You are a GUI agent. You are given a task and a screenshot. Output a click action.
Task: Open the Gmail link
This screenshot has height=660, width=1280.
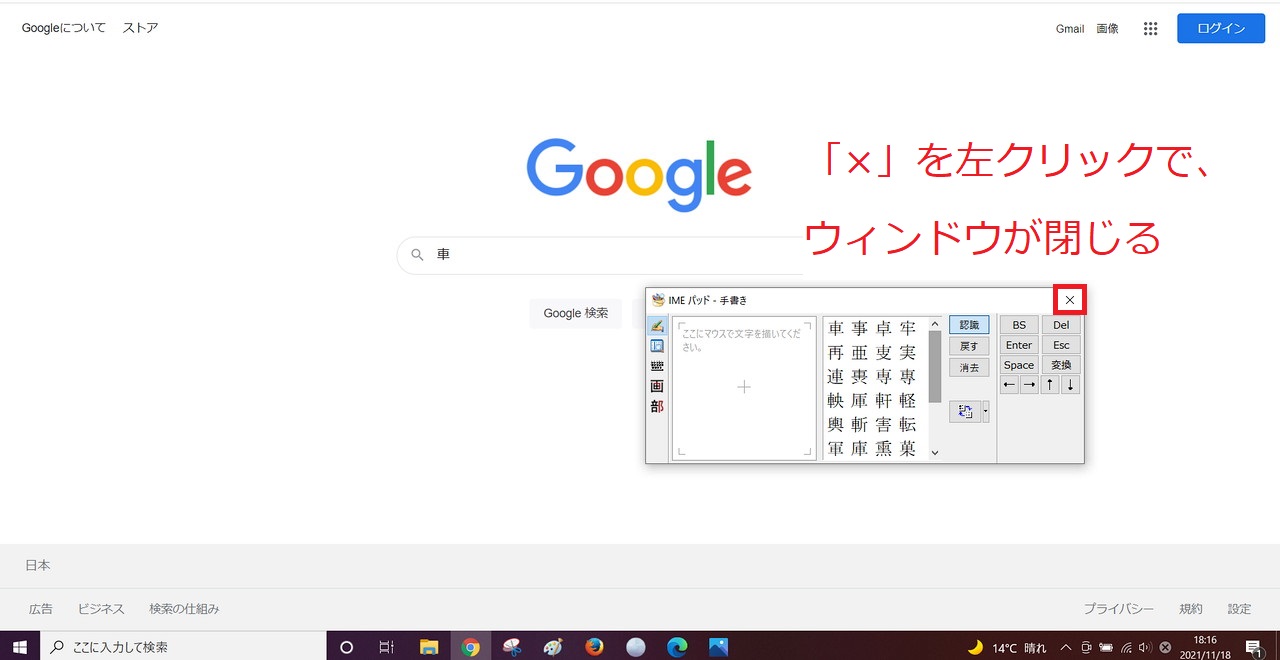point(1070,29)
